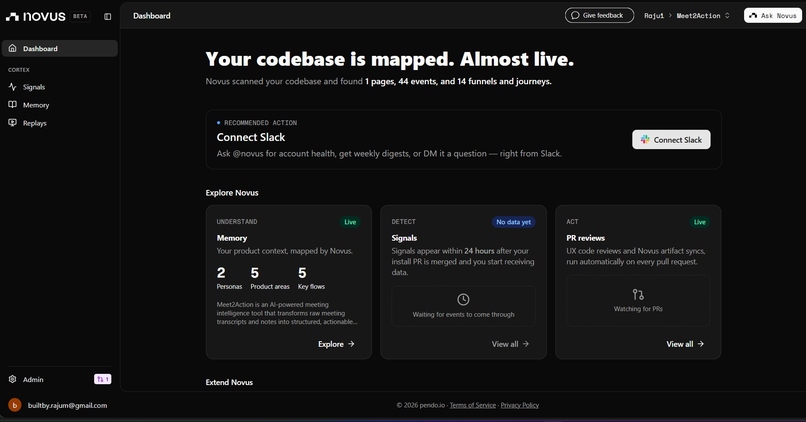Image resolution: width=806 pixels, height=422 pixels.
Task: Click the 5 Key flows stat
Action: (312, 278)
